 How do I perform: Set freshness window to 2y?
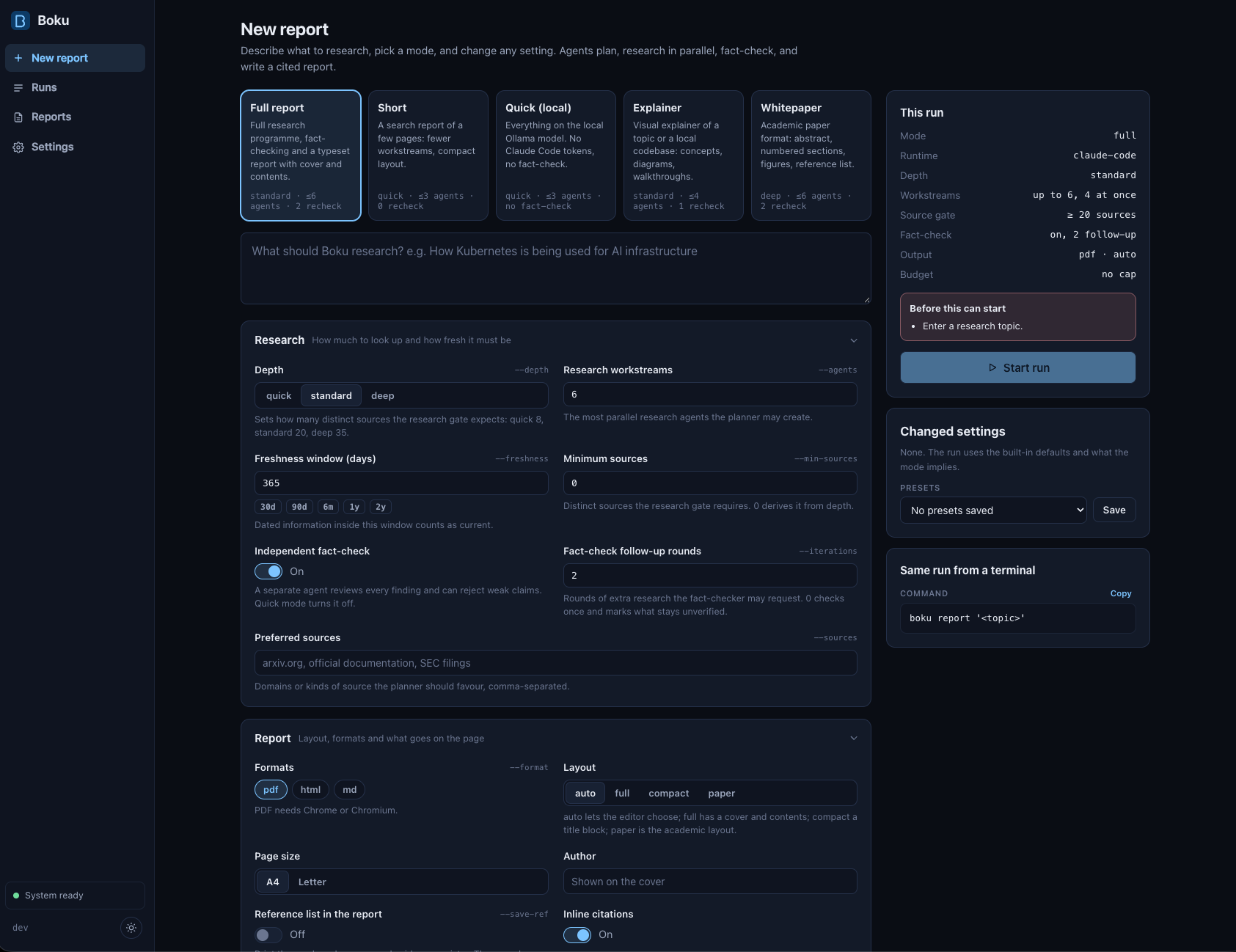(381, 507)
